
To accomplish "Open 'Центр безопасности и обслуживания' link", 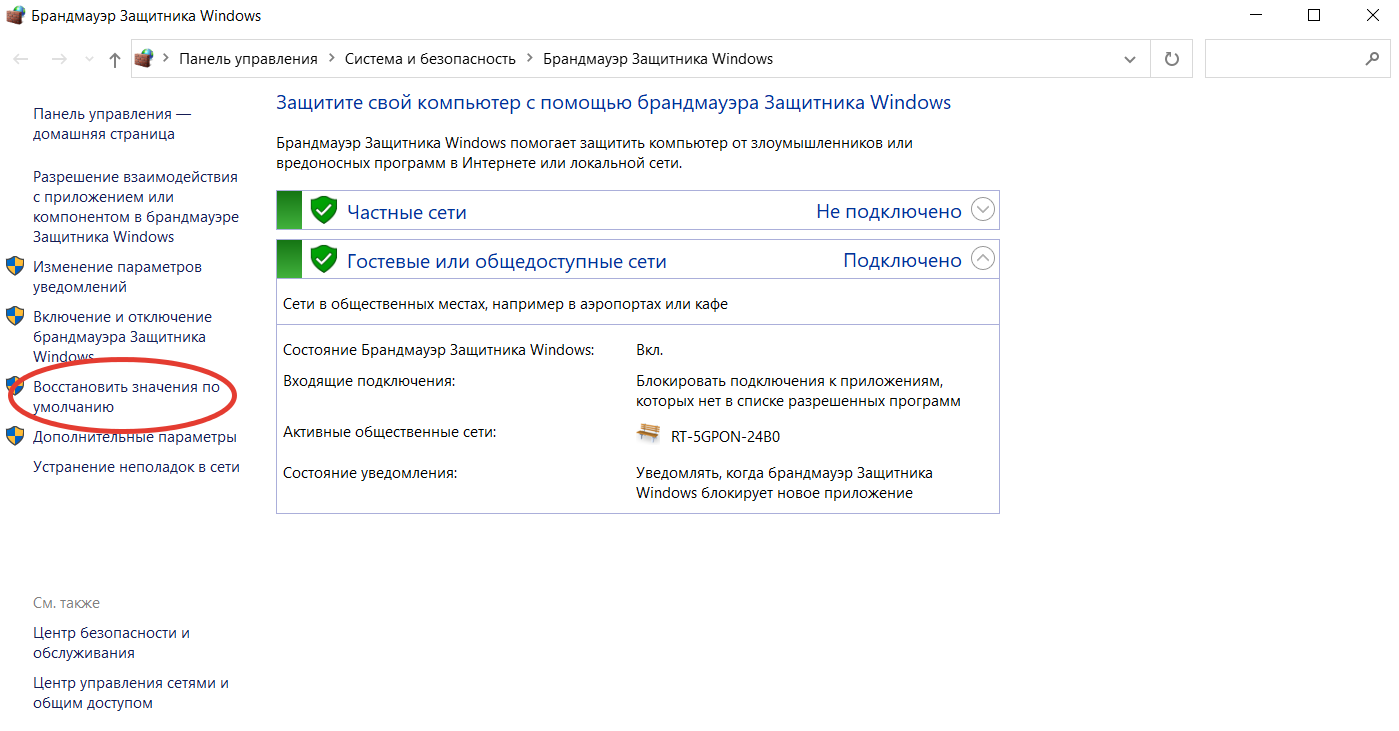I will tap(112, 643).
